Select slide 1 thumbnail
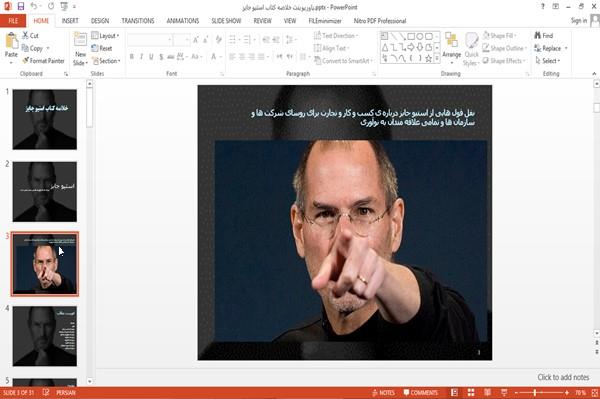600x399 pixels. coord(45,119)
